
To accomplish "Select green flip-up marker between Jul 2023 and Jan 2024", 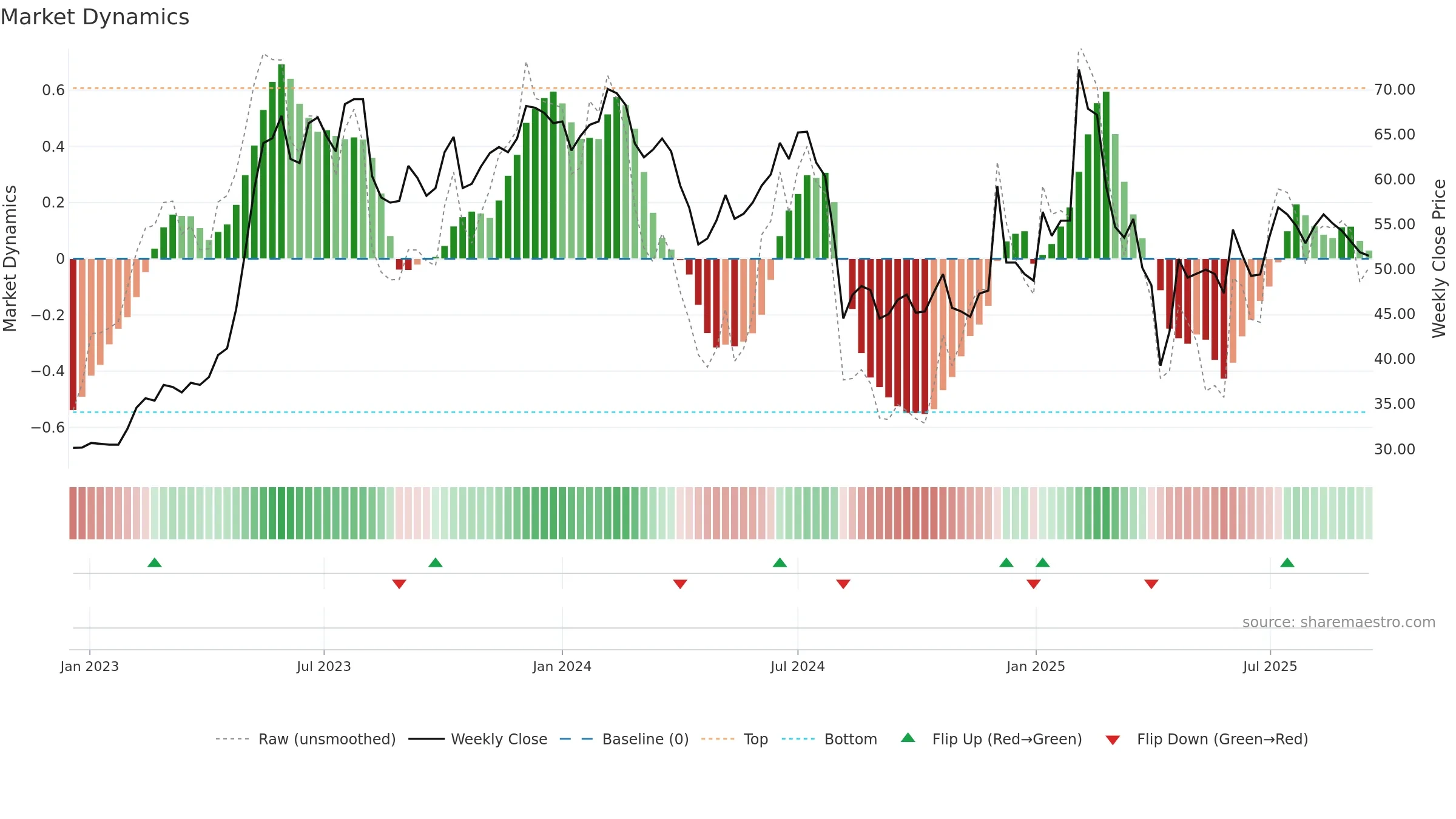I will (x=436, y=562).
